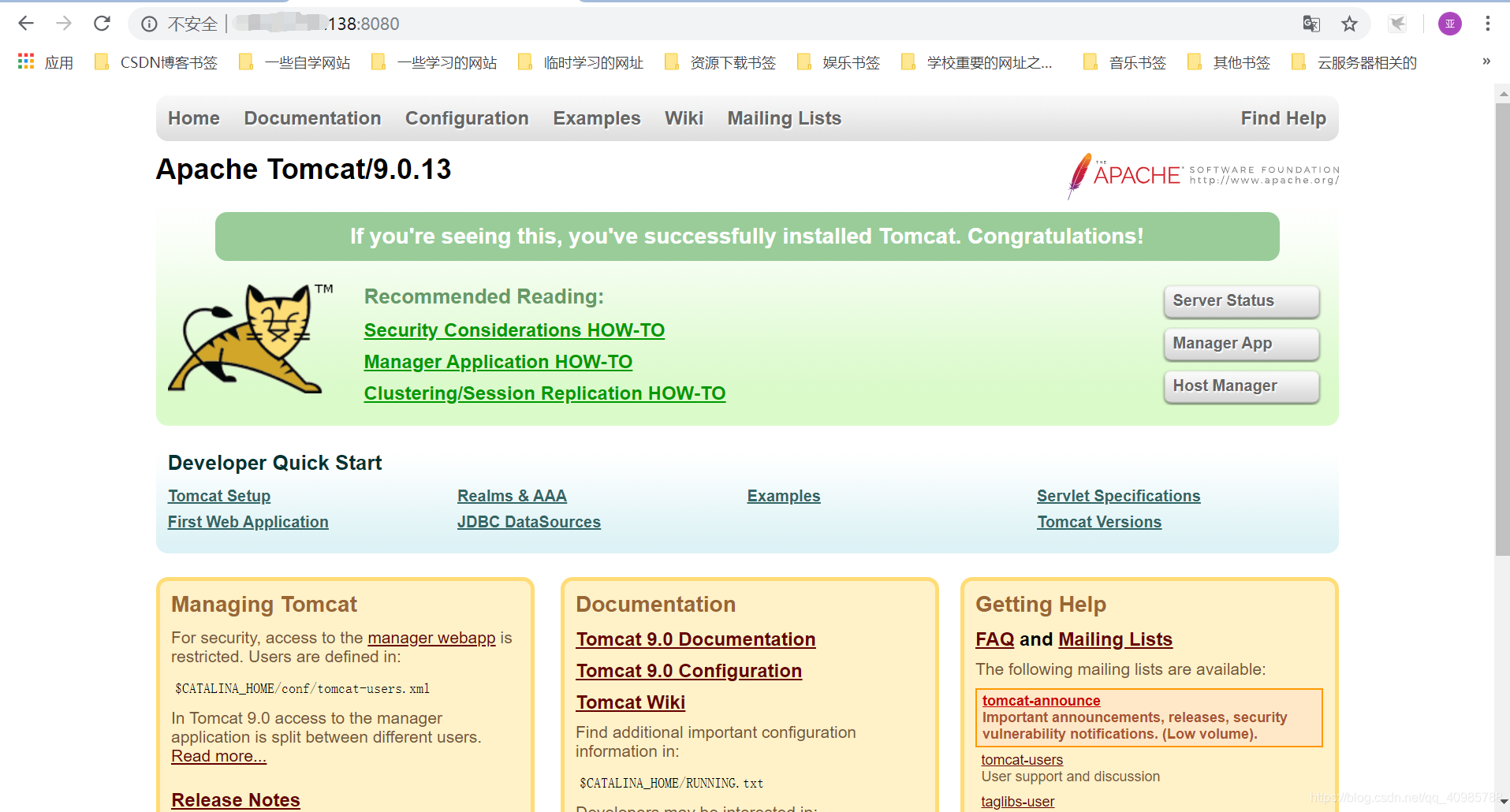Screen dimensions: 1510x812
Task: Open the Wiki nav item
Action: coord(684,118)
